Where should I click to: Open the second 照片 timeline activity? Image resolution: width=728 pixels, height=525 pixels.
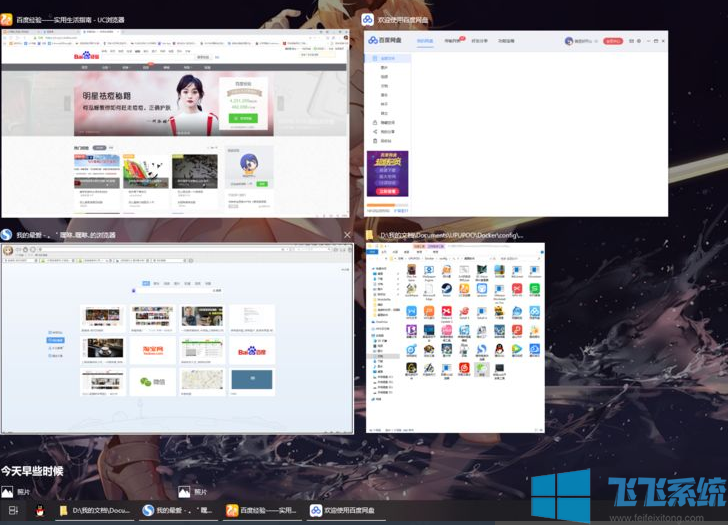[193, 492]
